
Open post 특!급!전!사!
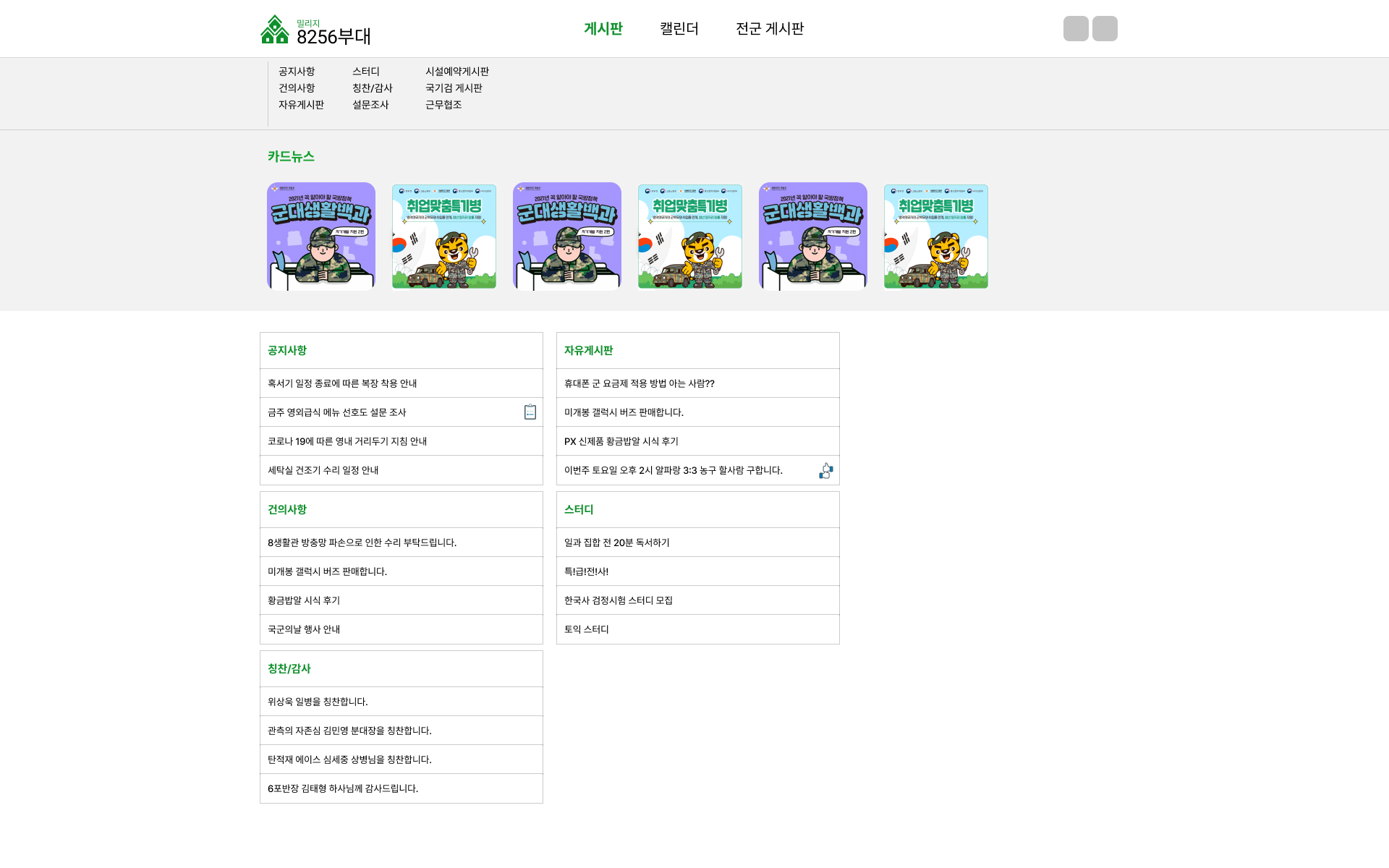pos(698,571)
